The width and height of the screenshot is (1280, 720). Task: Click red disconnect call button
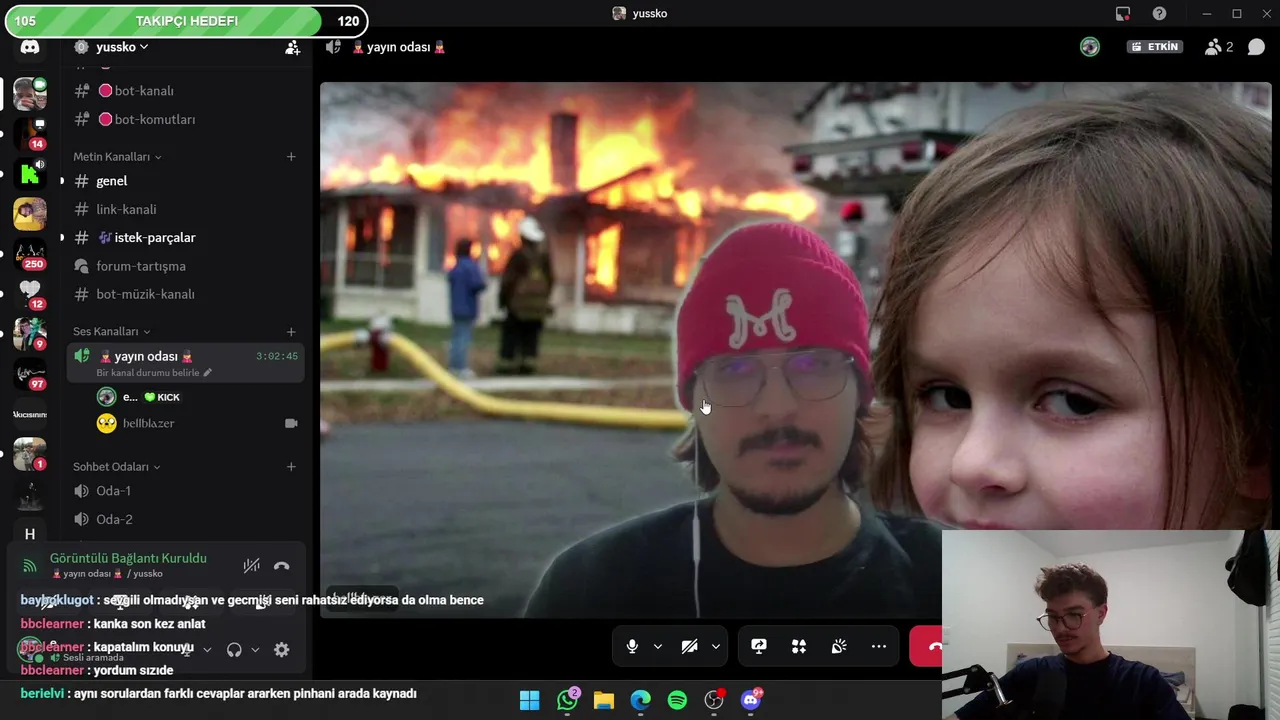click(x=927, y=647)
